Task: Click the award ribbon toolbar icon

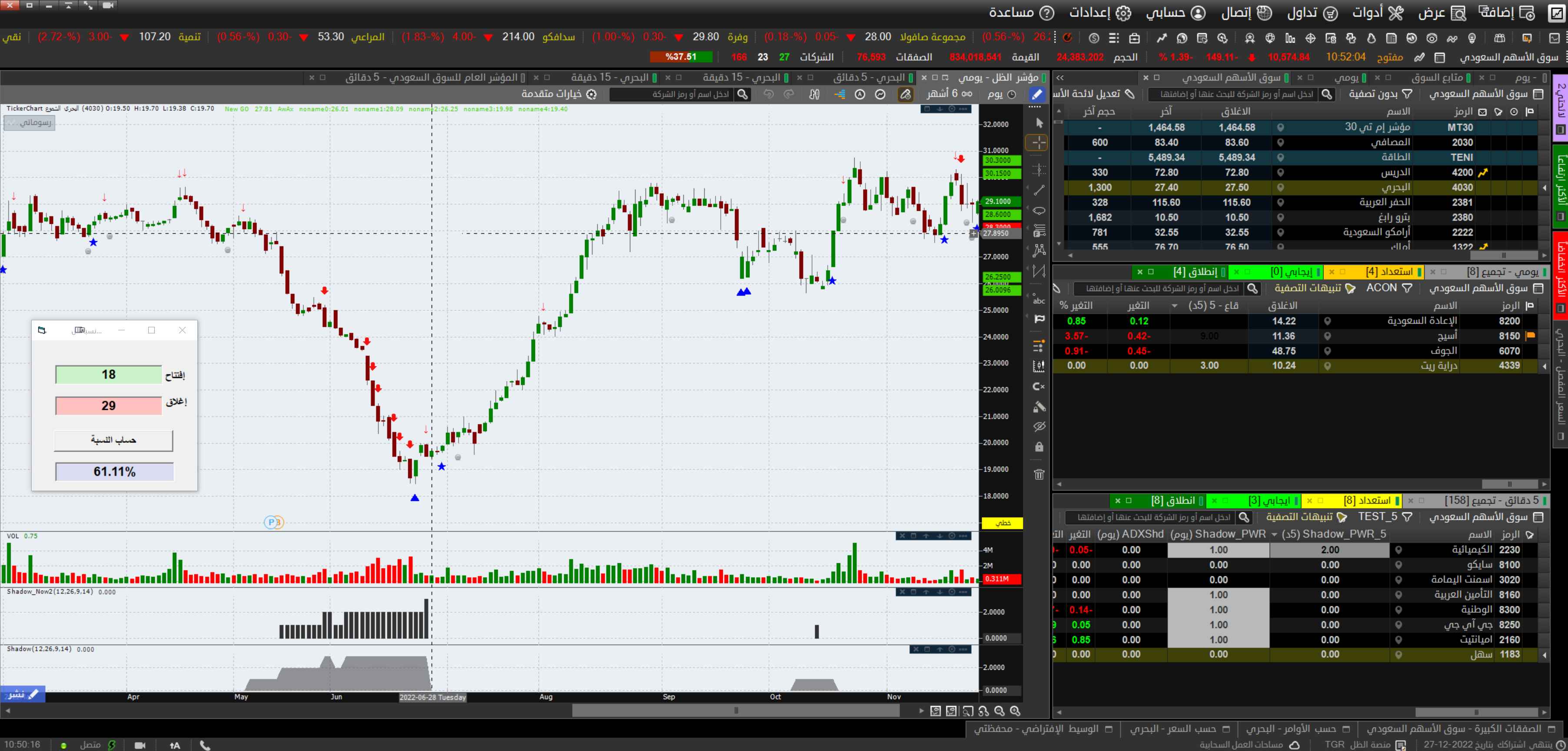Action: 1250,38
